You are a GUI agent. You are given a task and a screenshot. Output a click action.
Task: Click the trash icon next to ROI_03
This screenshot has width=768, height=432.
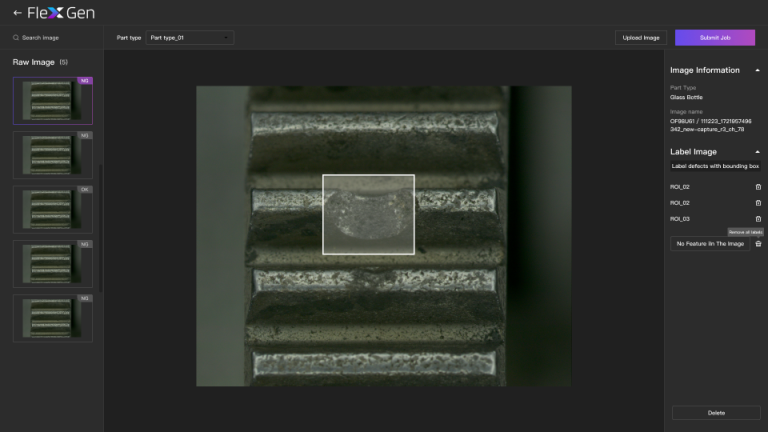(757, 219)
